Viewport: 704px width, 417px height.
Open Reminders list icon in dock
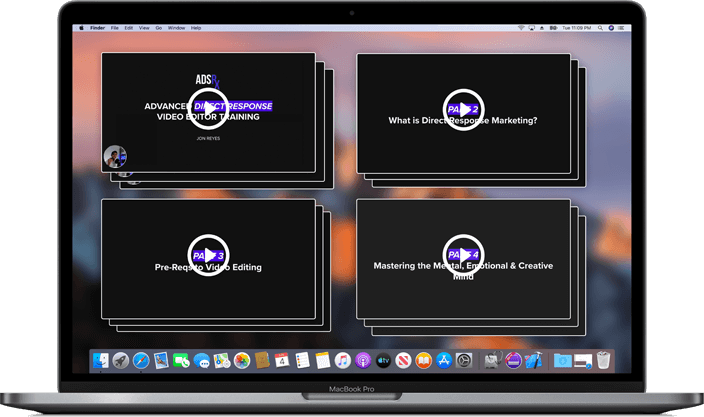coord(302,360)
